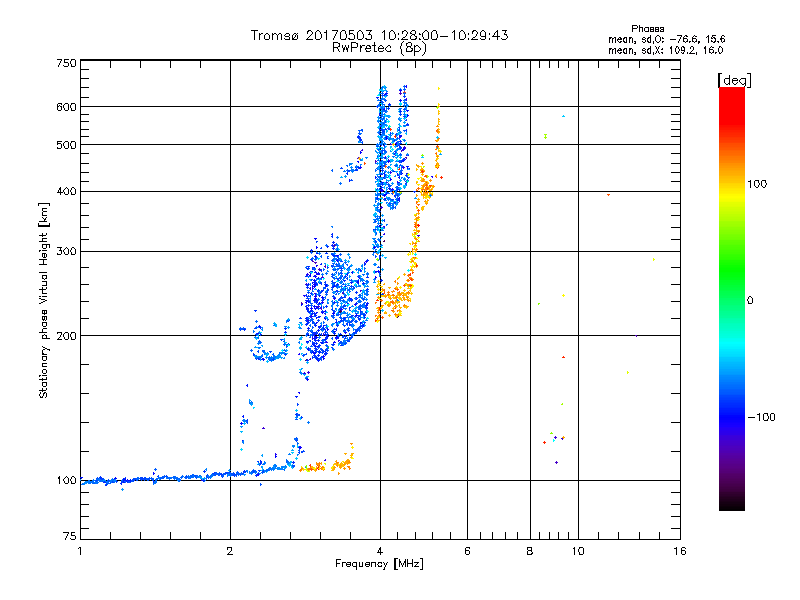Click the y-axis tick label '300'
The image size is (800, 600).
pyautogui.click(x=67, y=251)
